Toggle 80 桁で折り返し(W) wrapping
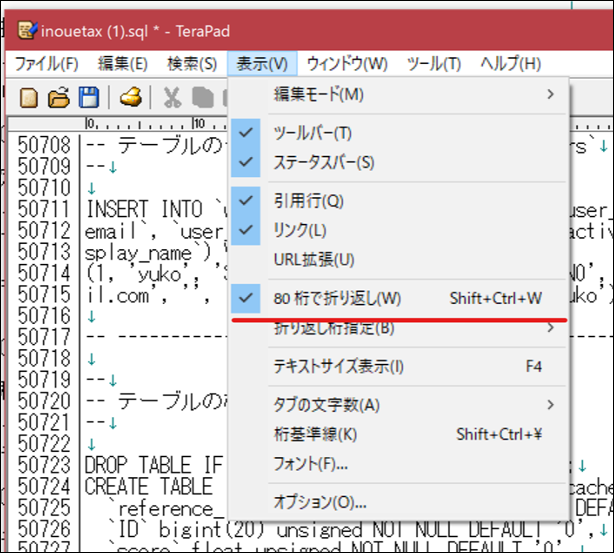The image size is (614, 553). pos(398,298)
